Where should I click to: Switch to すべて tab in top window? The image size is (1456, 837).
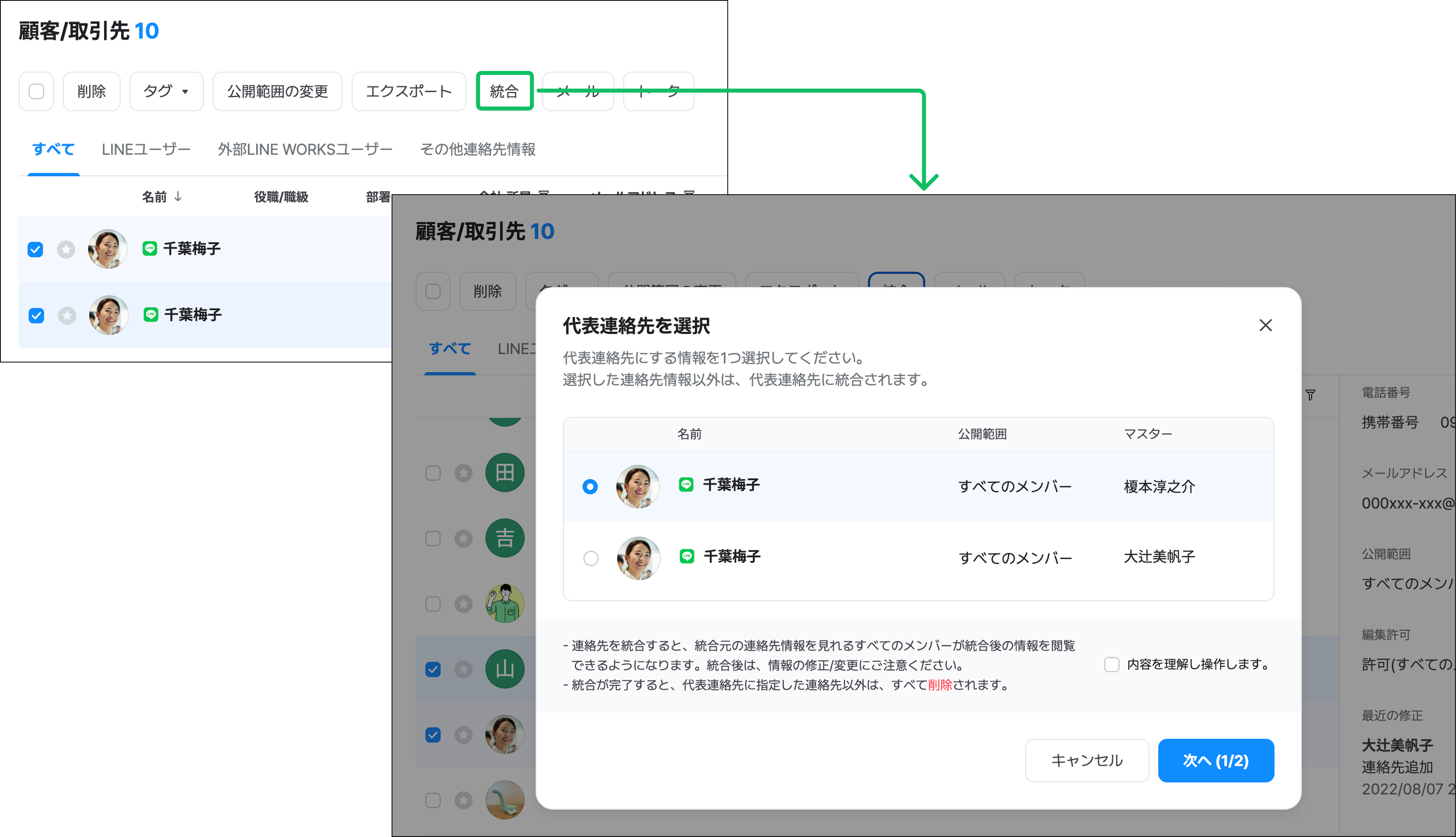coord(53,149)
